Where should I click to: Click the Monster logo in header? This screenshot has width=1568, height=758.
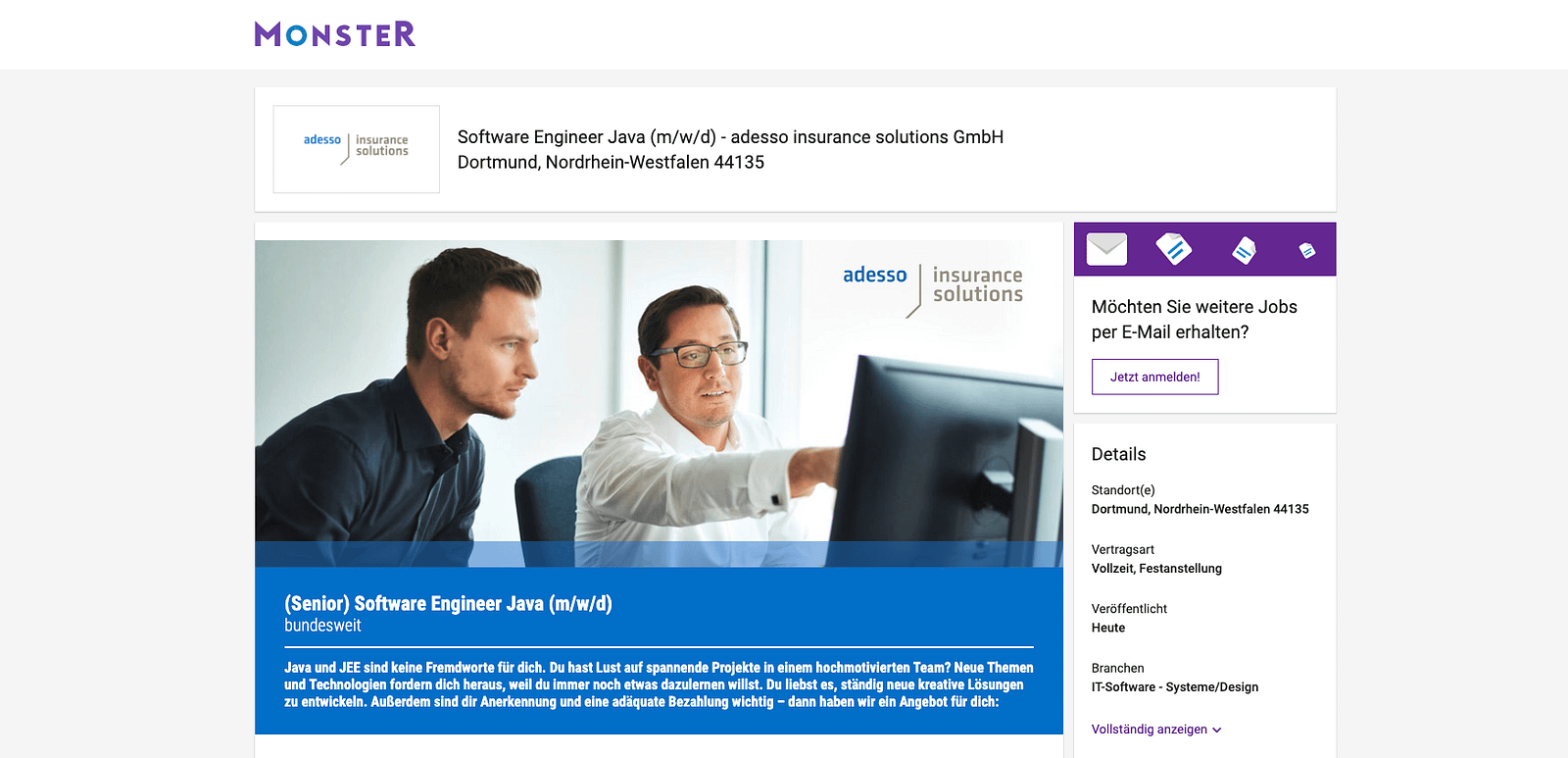(335, 34)
